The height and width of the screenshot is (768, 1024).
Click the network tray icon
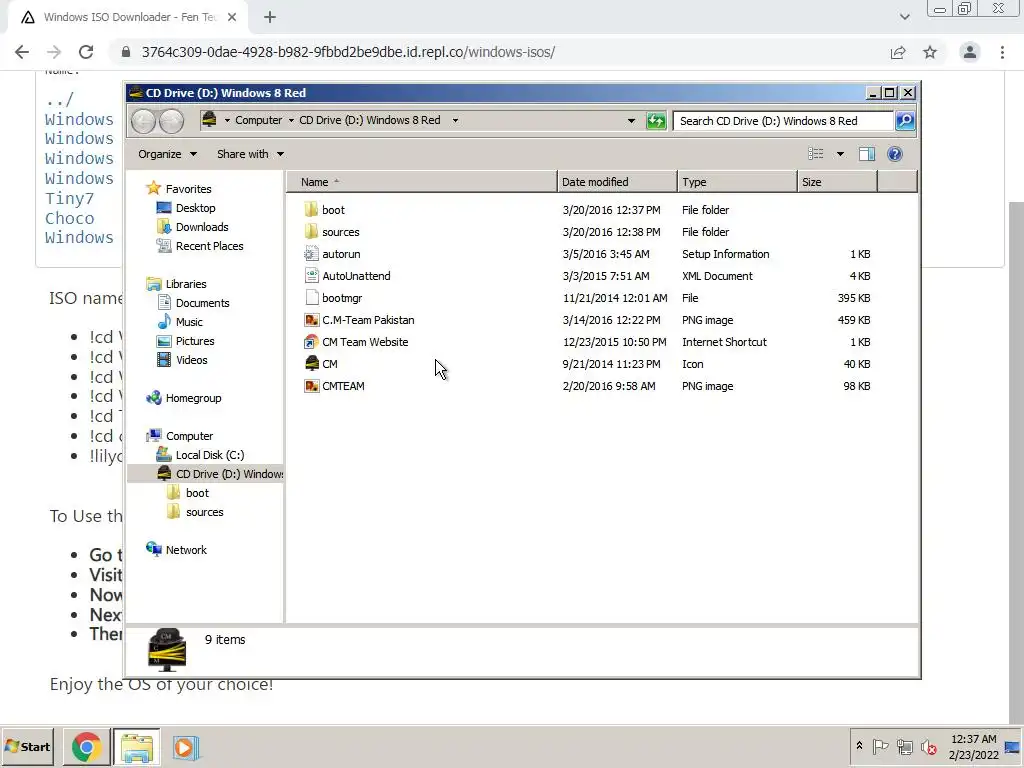(x=904, y=746)
